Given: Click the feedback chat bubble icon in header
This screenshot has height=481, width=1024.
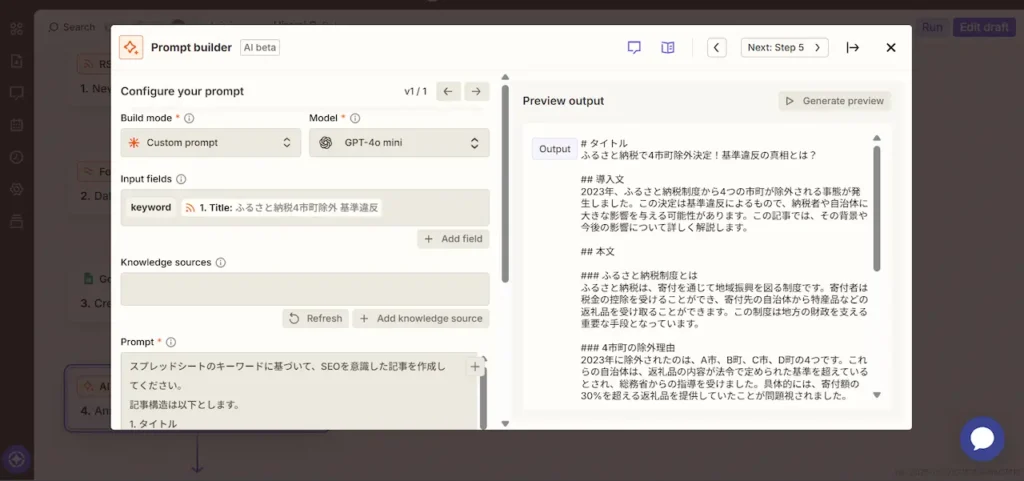Looking at the screenshot, I should (634, 47).
